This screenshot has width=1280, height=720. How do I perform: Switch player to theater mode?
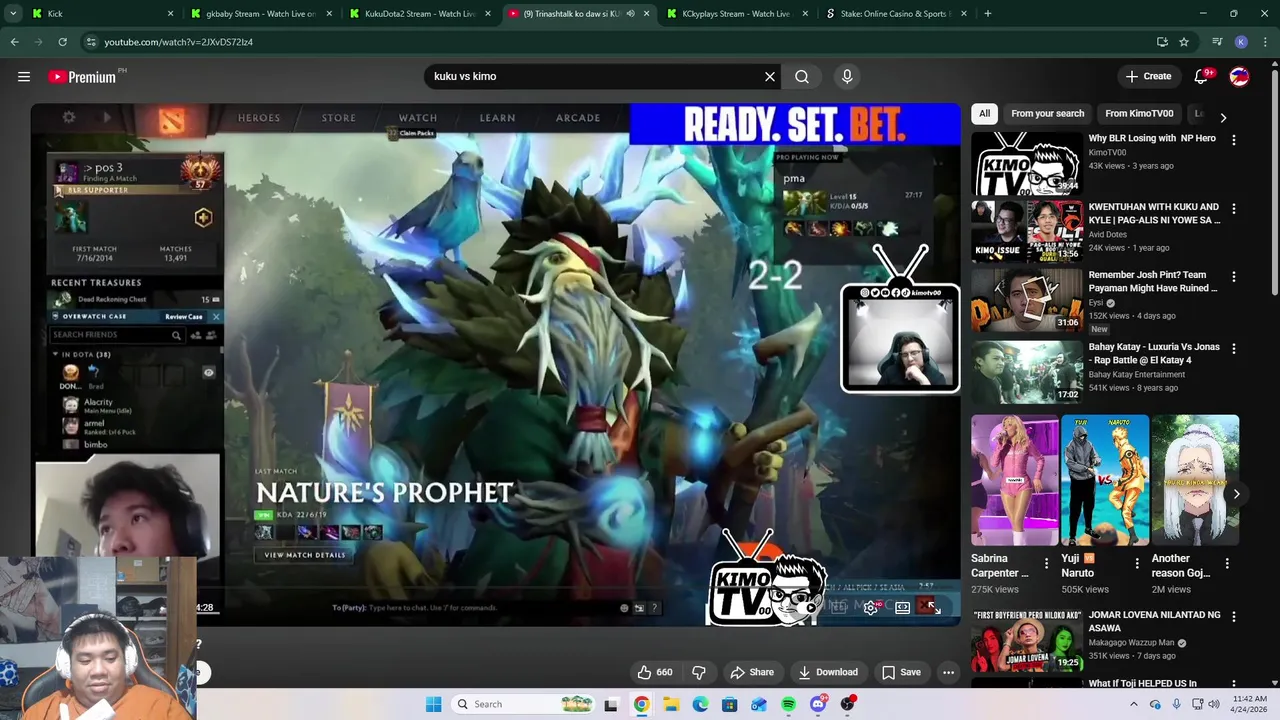point(903,607)
